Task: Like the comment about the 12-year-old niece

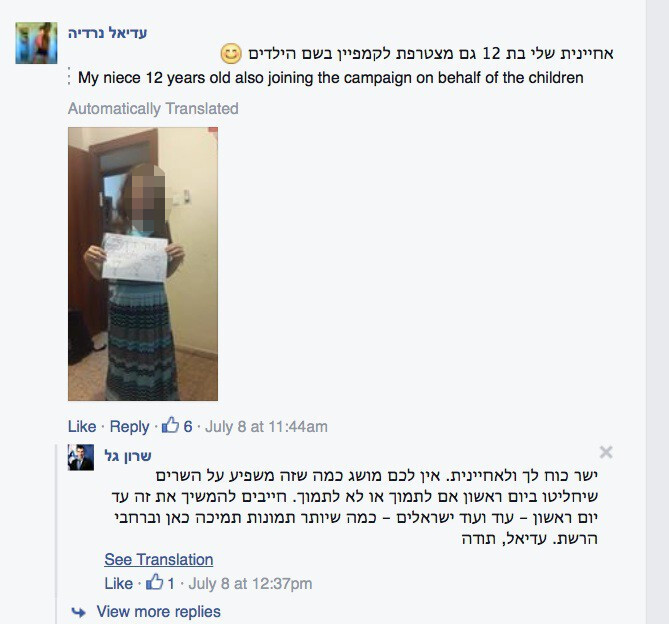Action: point(82,426)
